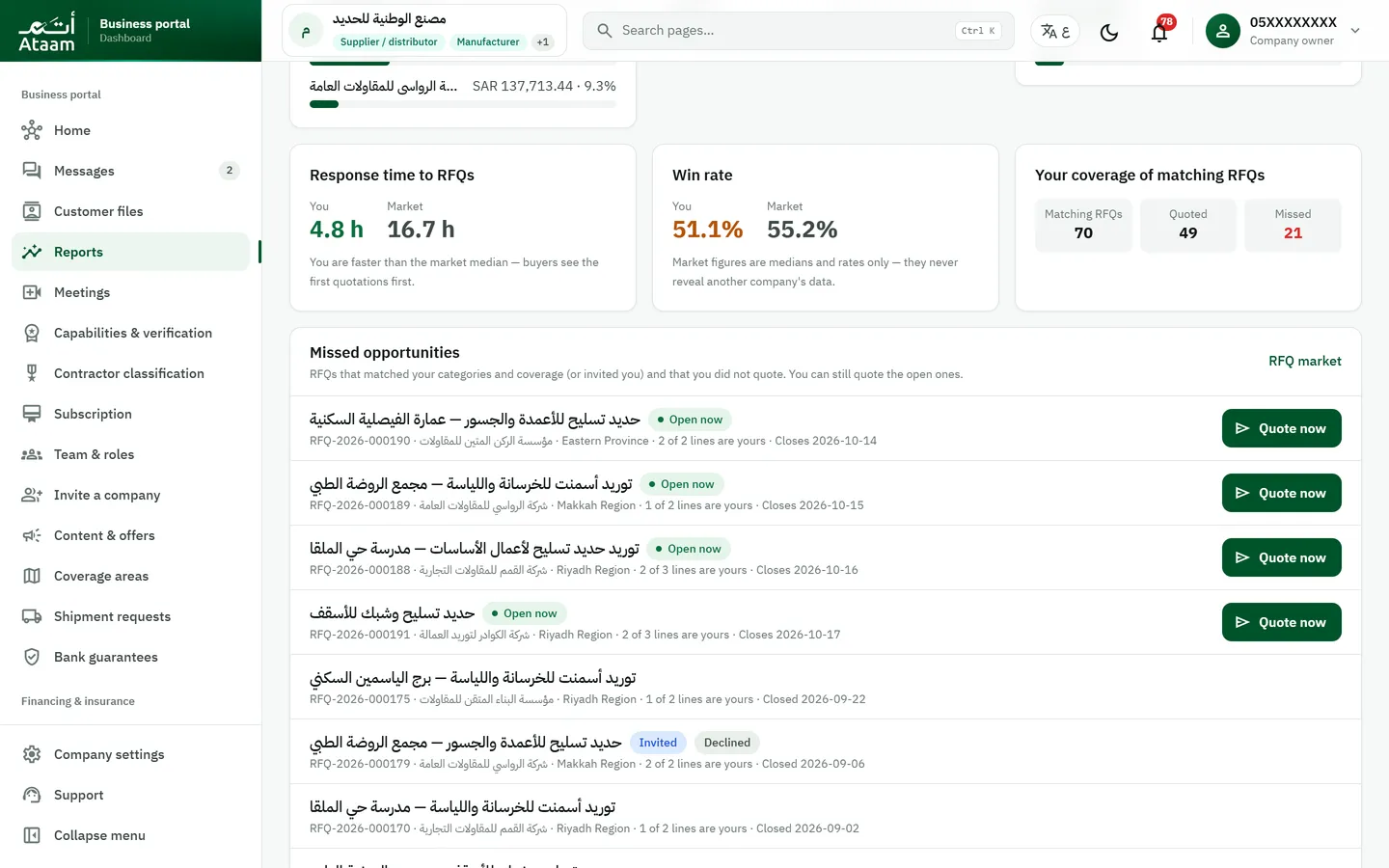Click the Supplier / distributor tag
Image resolution: width=1389 pixels, height=868 pixels.
pyautogui.click(x=389, y=41)
